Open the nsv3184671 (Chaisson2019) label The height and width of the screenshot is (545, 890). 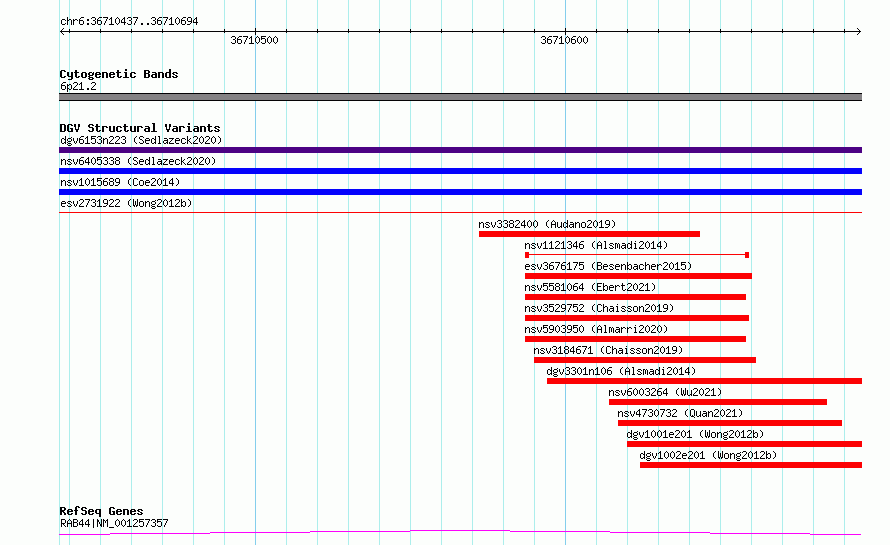coord(608,350)
